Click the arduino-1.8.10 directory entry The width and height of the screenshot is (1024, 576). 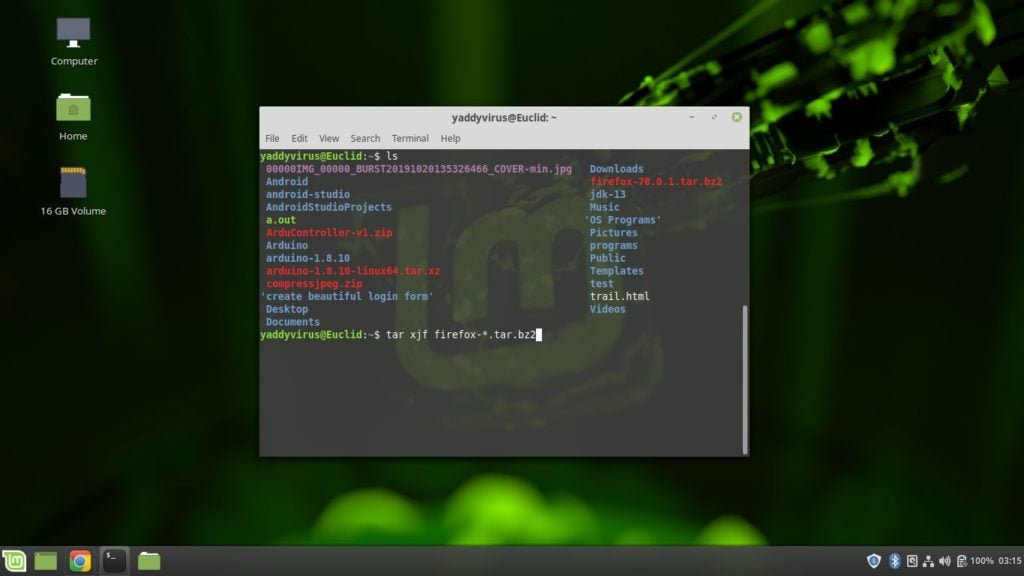pyautogui.click(x=308, y=258)
